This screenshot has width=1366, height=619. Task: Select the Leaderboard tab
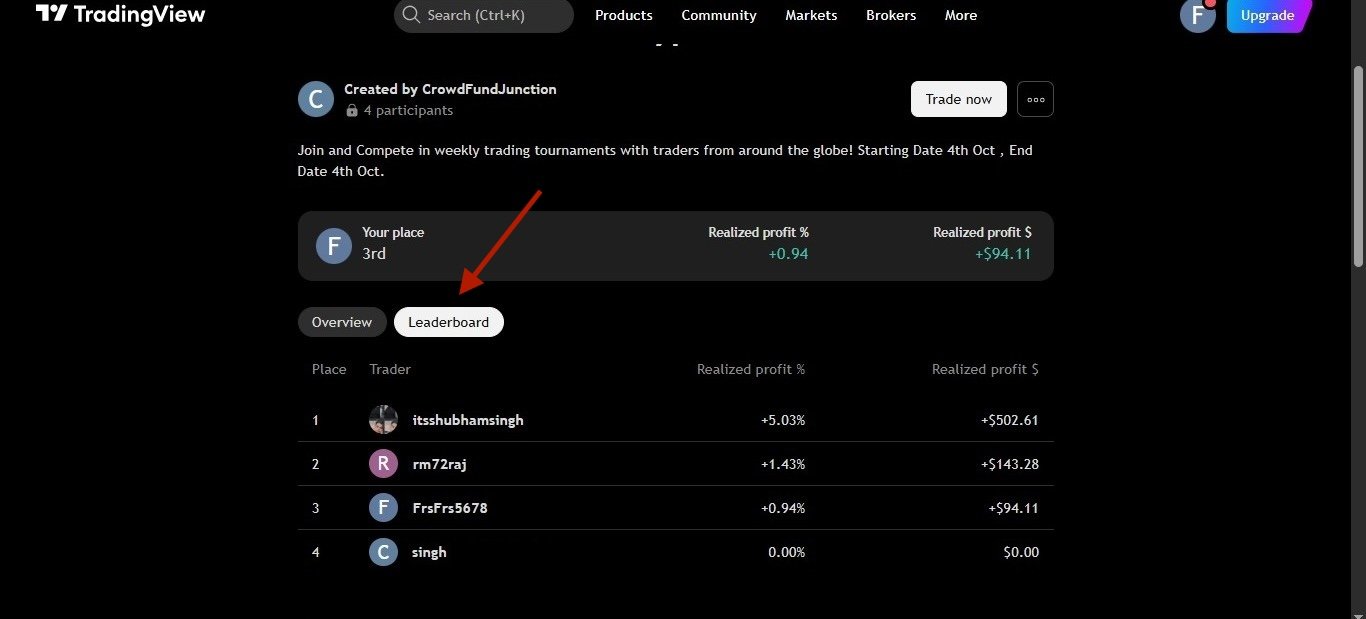pos(449,322)
